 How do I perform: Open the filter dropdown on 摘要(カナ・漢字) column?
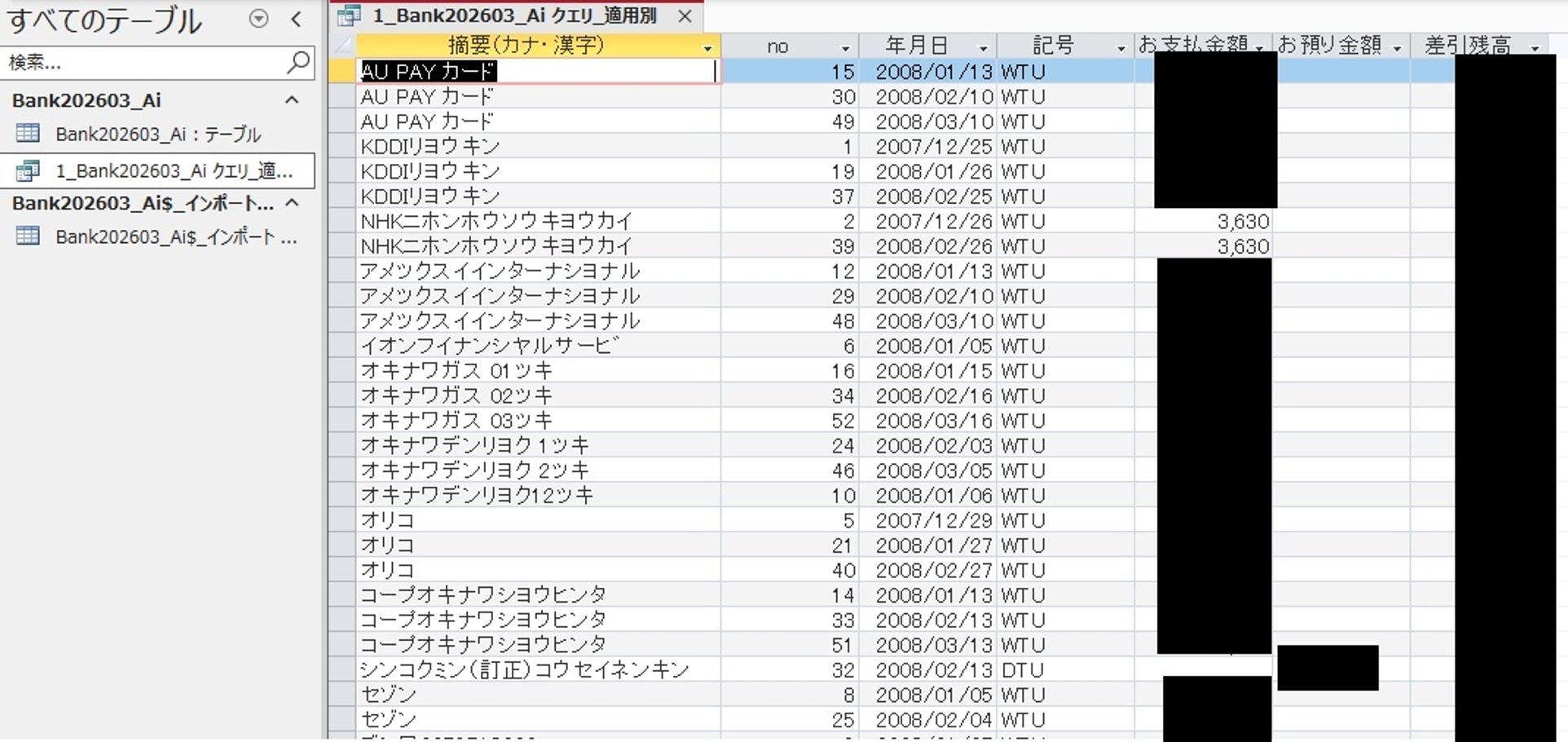pos(706,46)
